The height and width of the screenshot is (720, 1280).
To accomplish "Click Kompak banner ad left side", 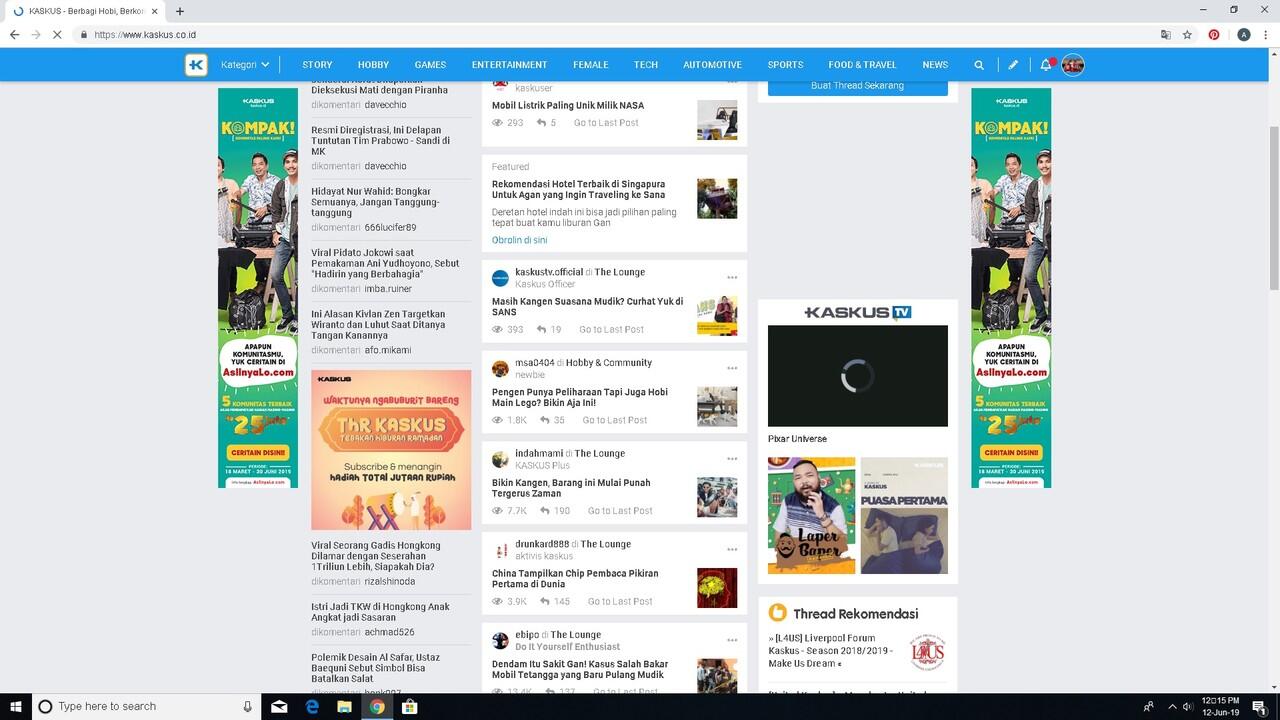I will [x=258, y=288].
